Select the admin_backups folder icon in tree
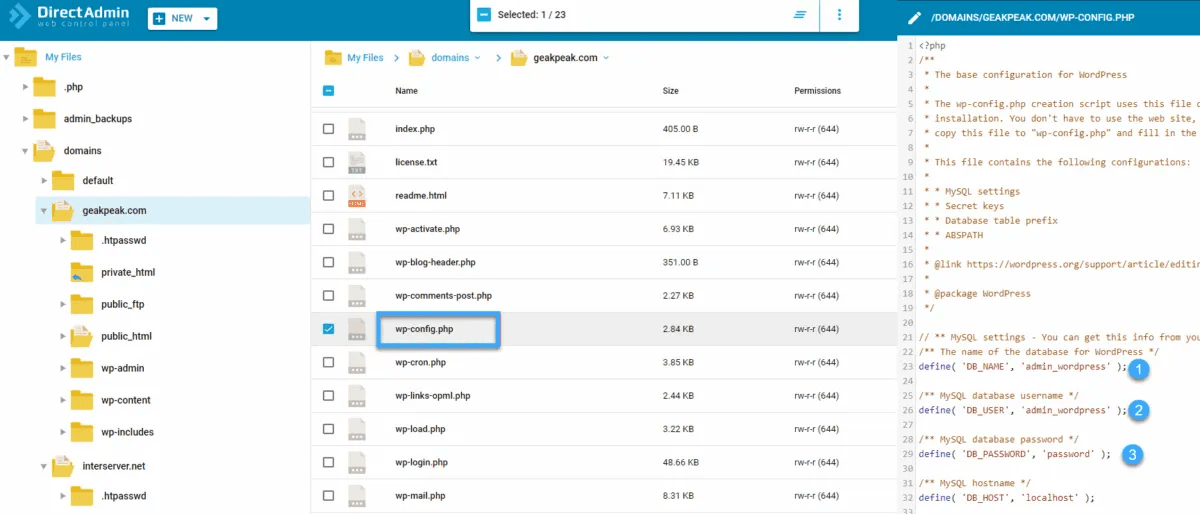 [x=44, y=118]
